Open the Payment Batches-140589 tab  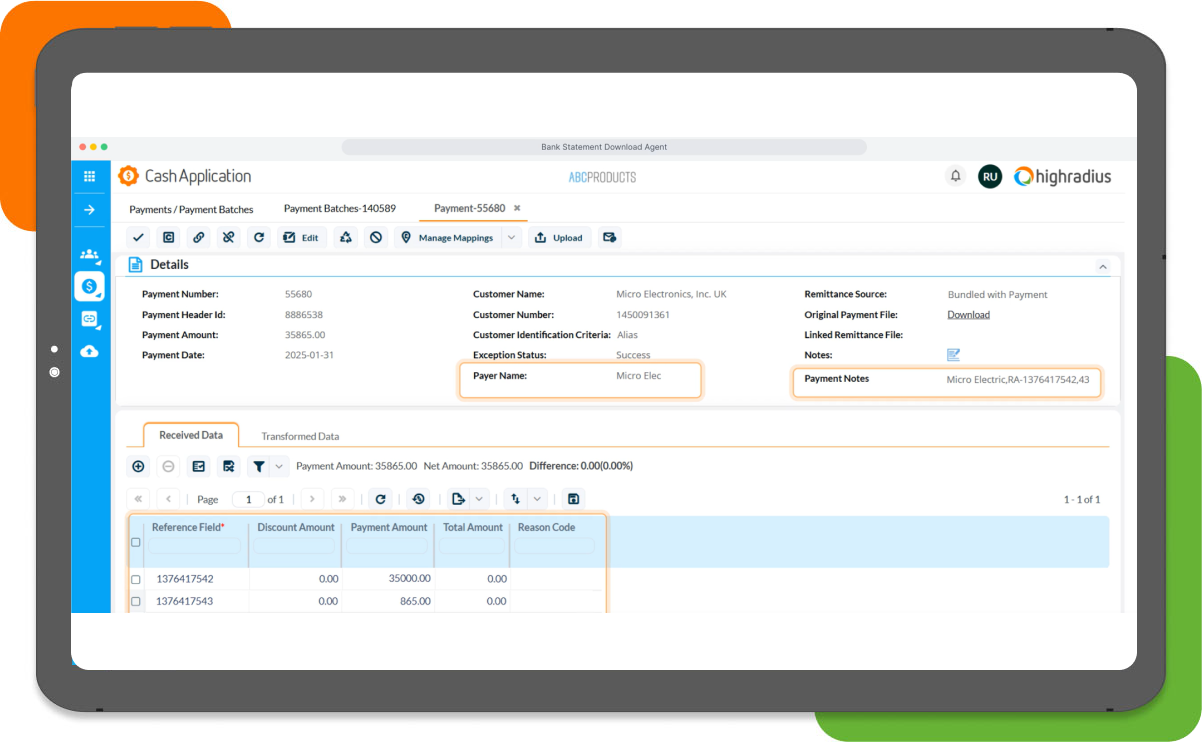point(339,209)
